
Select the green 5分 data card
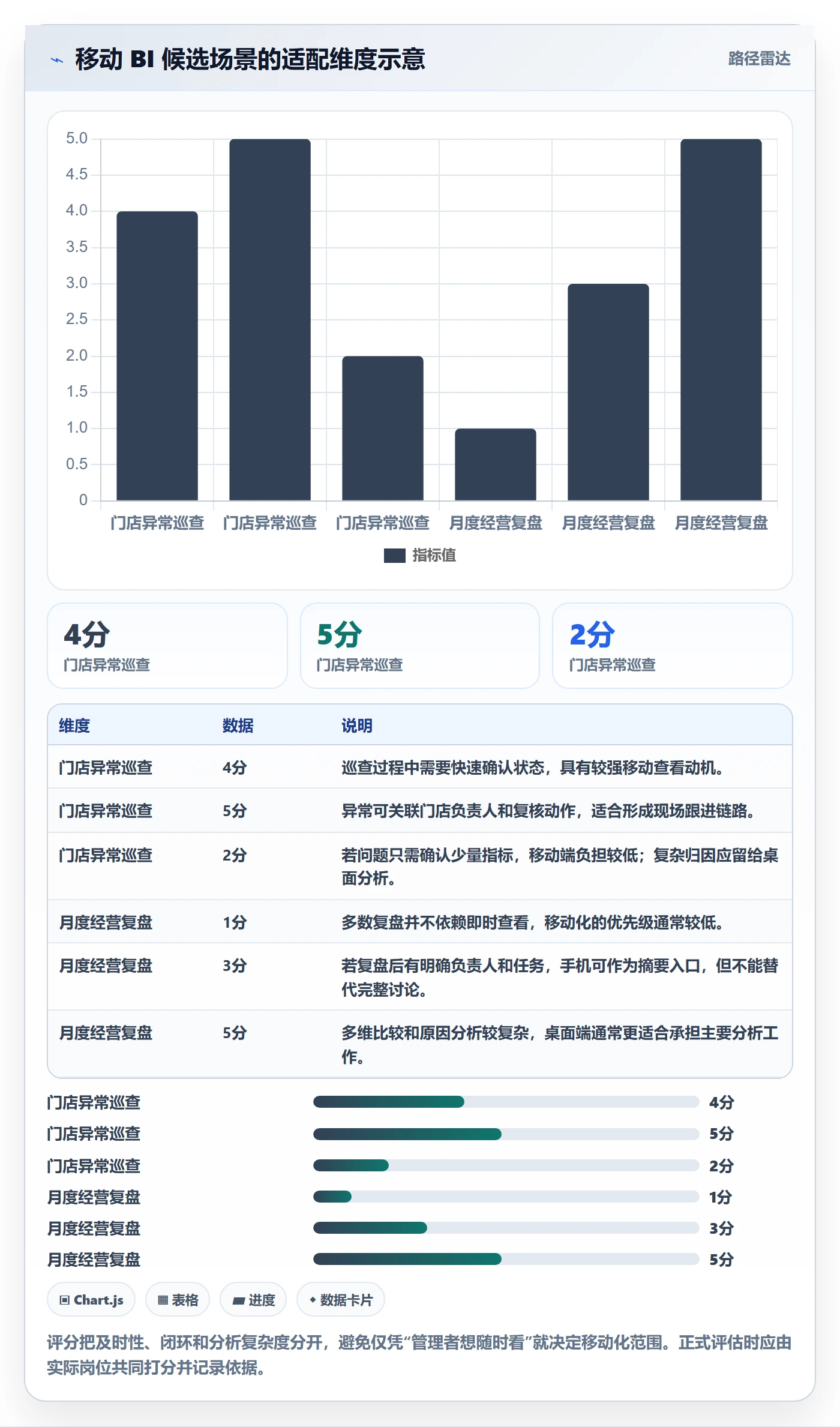coord(420,646)
